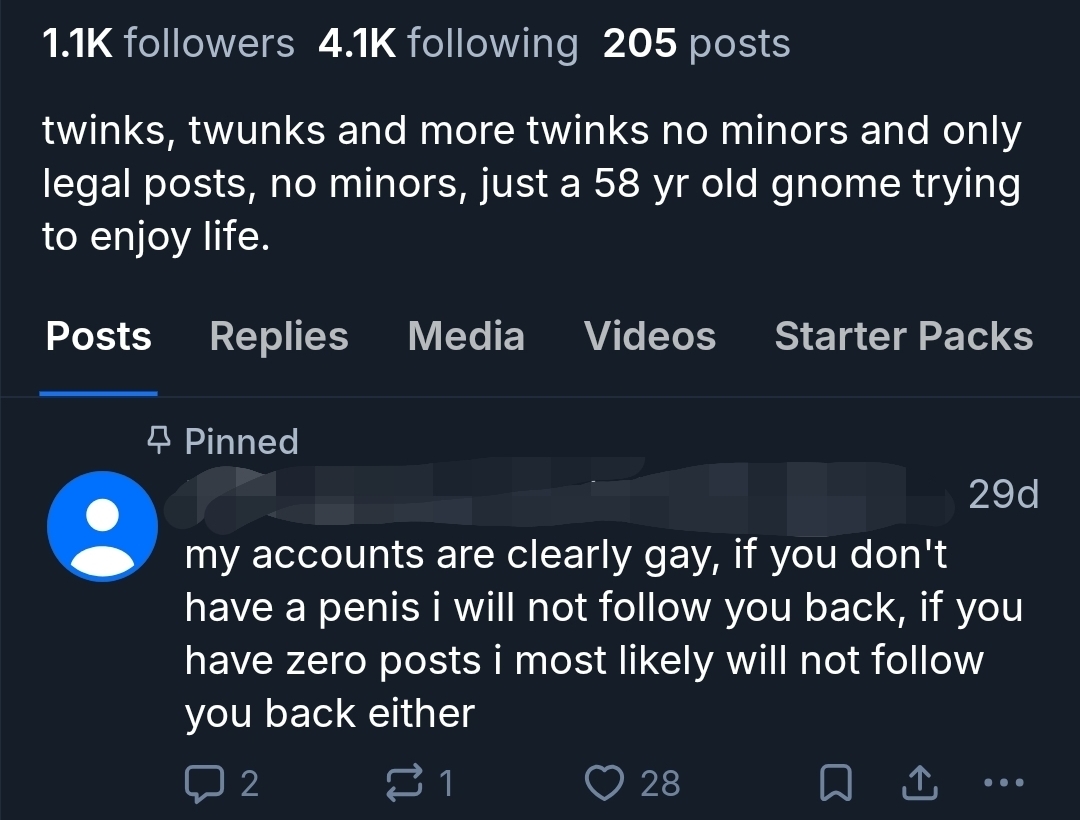The image size is (1080, 820).
Task: Switch to the Replies tab
Action: pos(279,336)
